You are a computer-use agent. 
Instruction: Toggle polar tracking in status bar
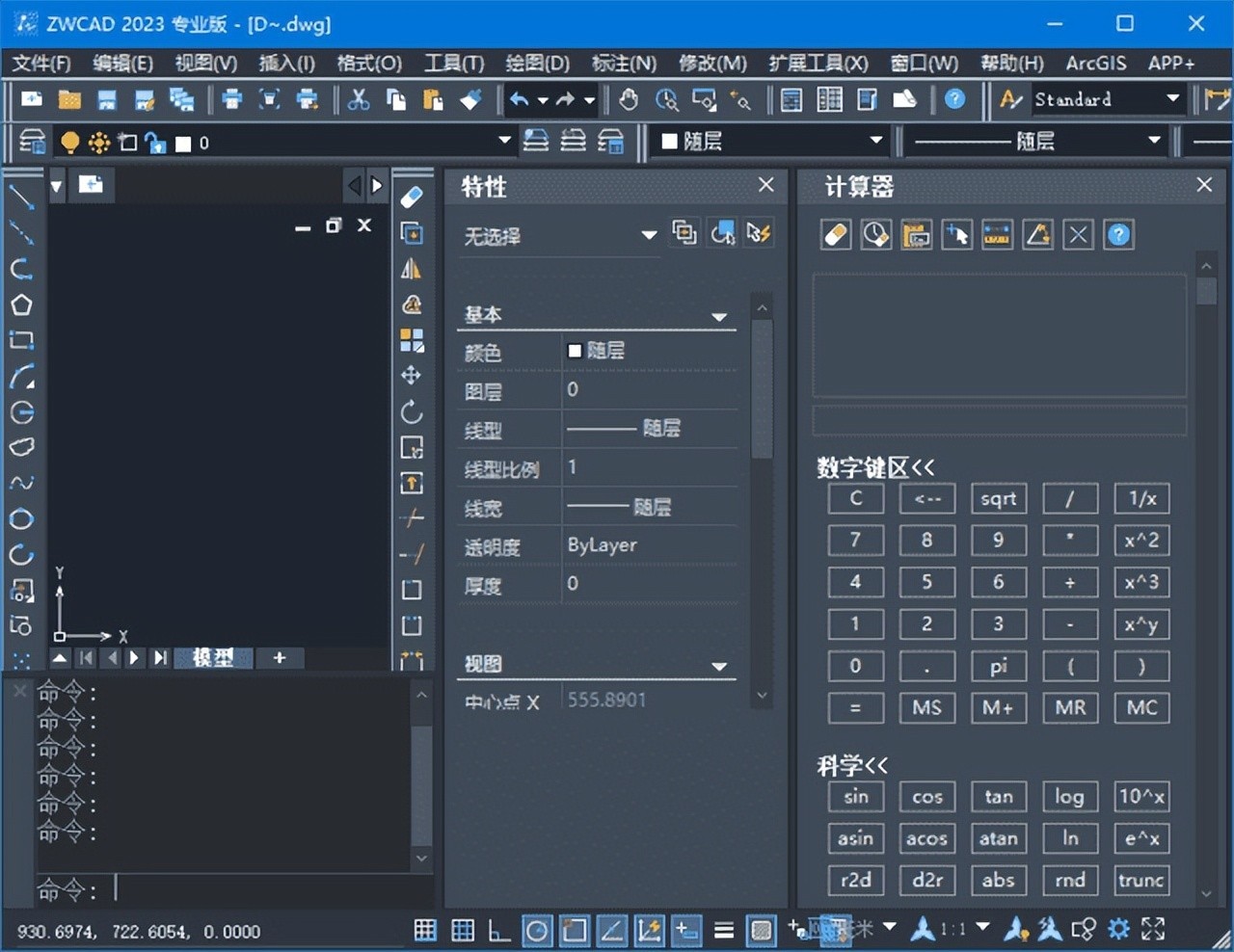[537, 930]
